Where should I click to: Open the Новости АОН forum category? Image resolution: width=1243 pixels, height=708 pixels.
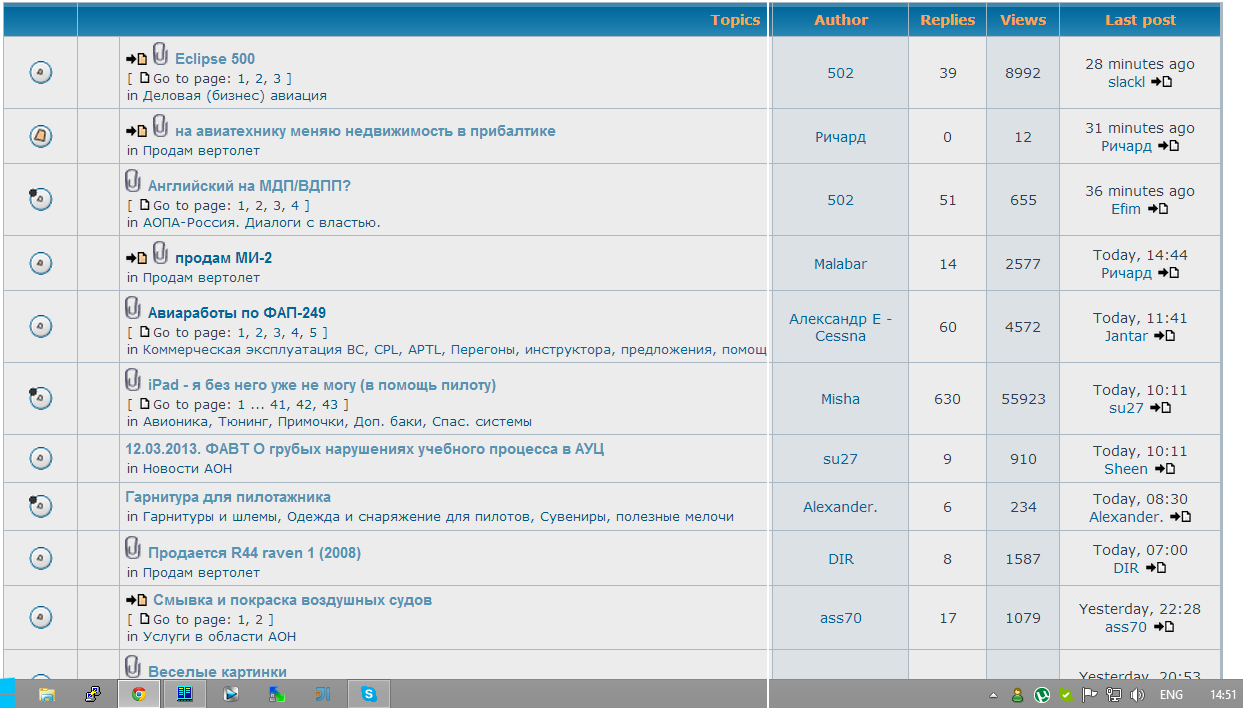187,468
